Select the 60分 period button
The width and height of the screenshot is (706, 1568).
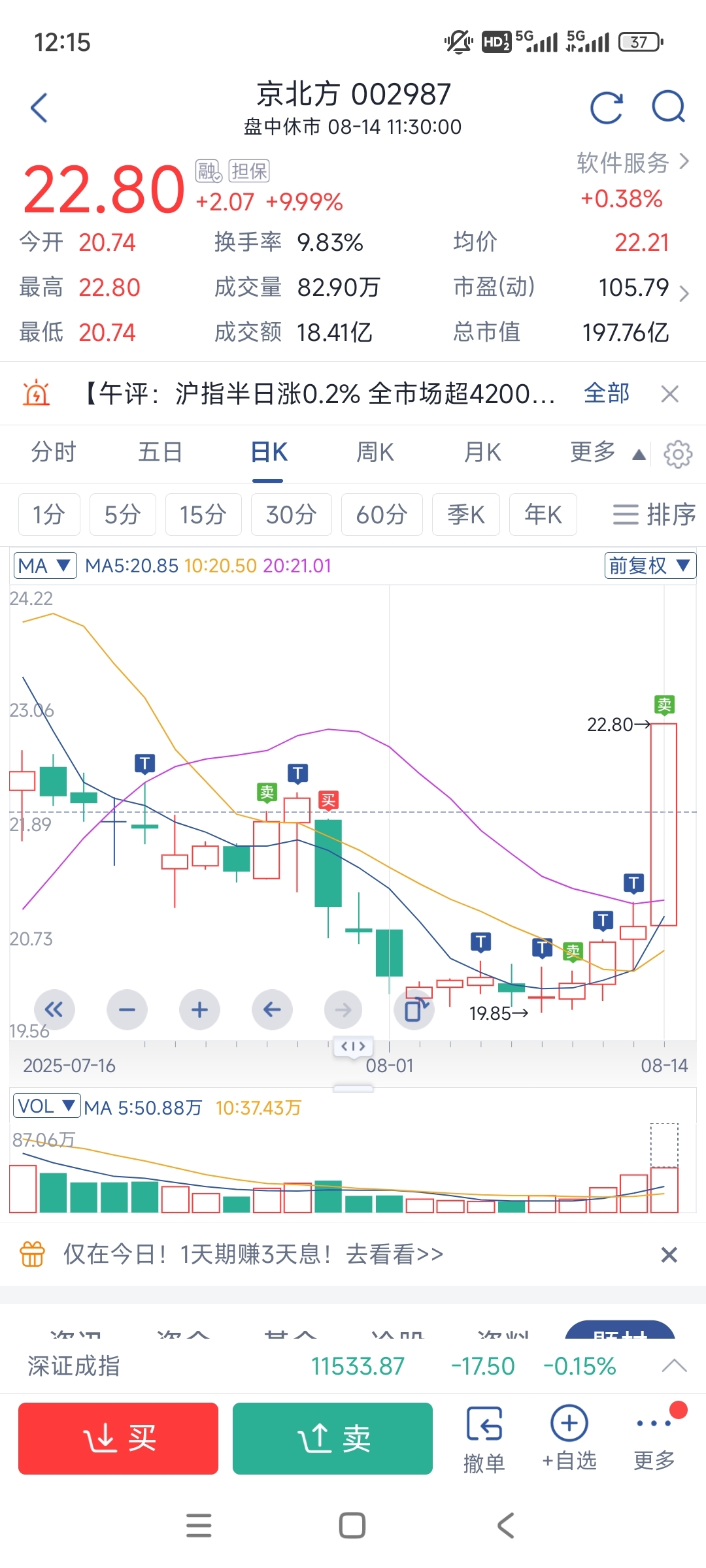(382, 515)
